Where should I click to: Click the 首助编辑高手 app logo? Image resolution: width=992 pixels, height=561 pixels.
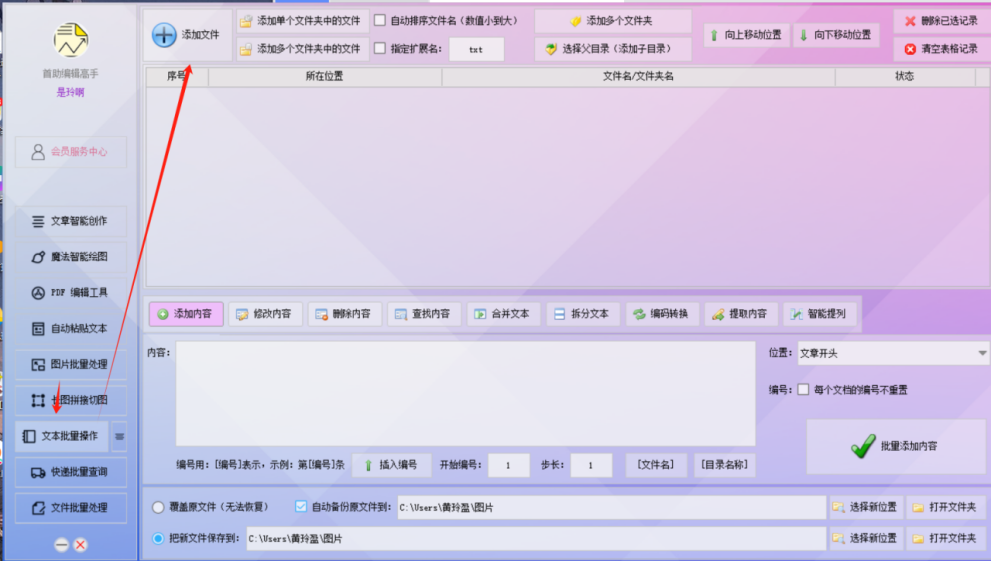click(x=70, y=40)
